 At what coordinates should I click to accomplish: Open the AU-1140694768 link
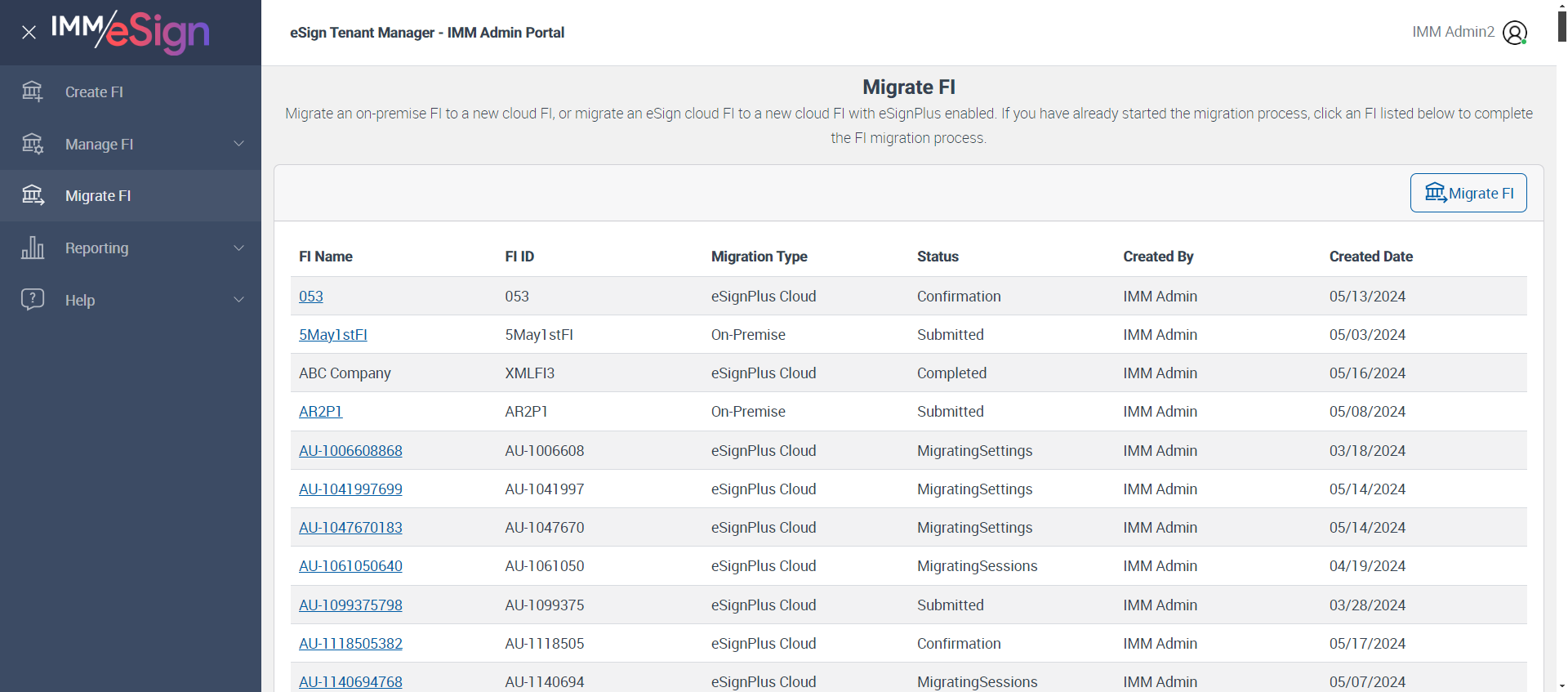350,682
